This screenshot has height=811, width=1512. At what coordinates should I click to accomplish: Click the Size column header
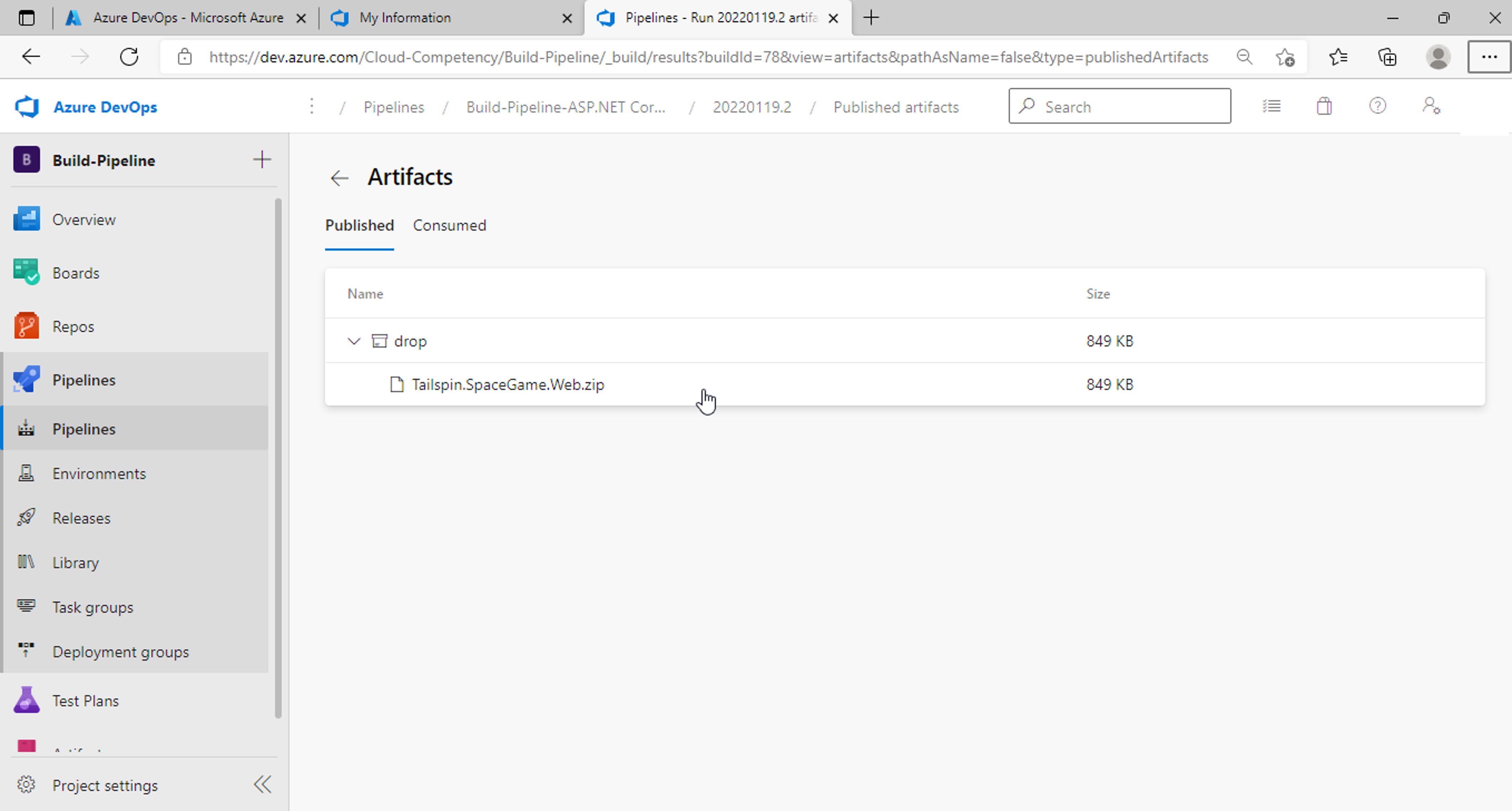(1097, 294)
